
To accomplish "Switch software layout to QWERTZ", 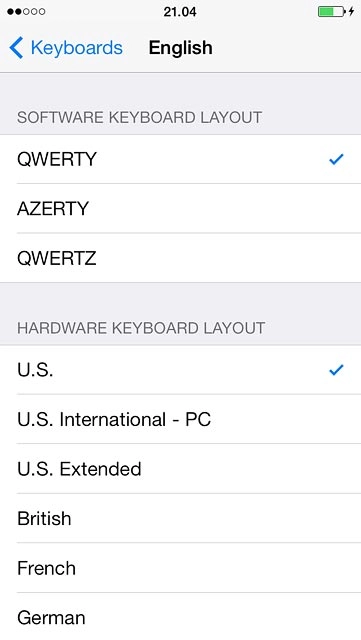I will click(180, 258).
